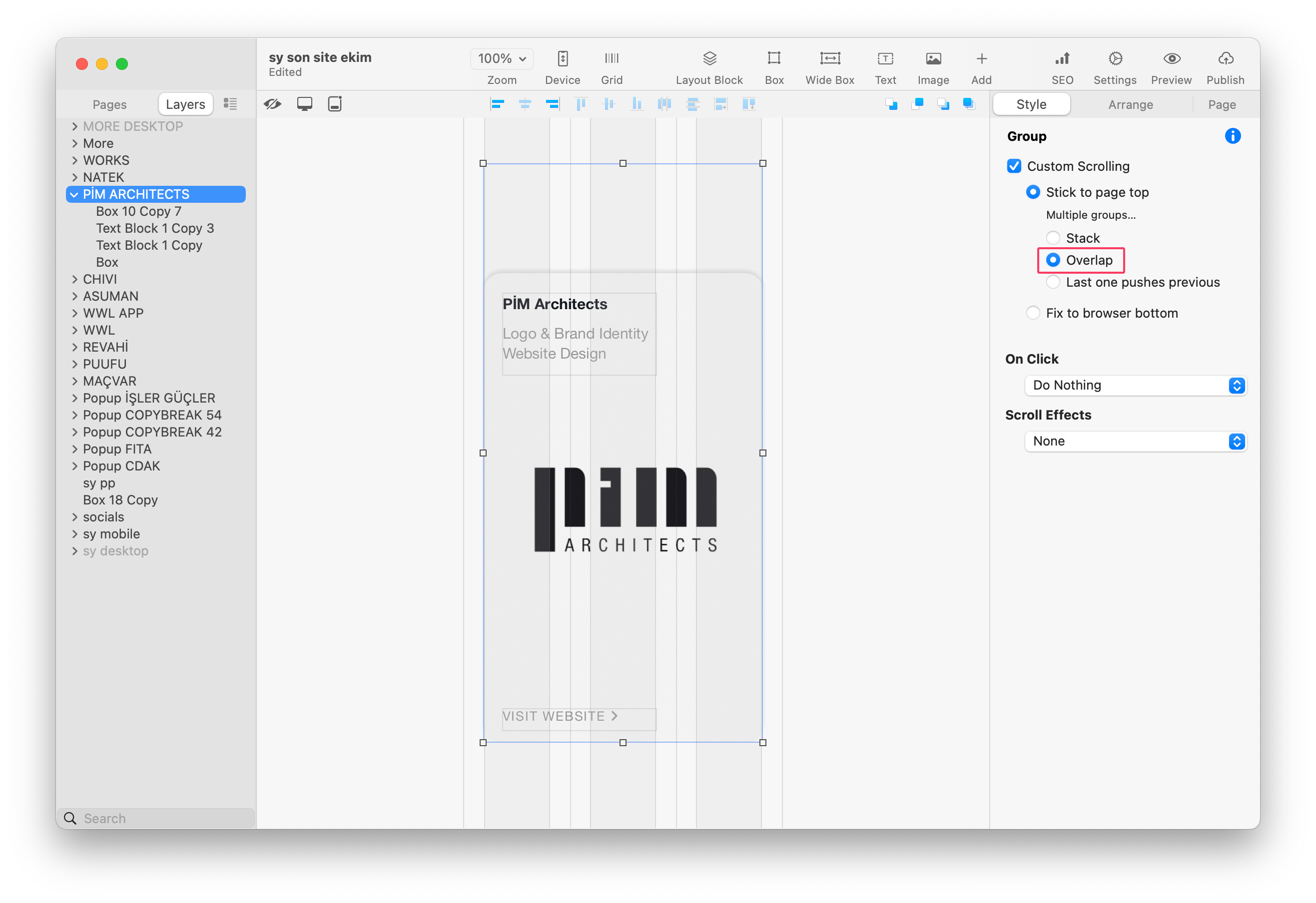Select Text Block 1 Copy 3 layer

tap(154, 228)
